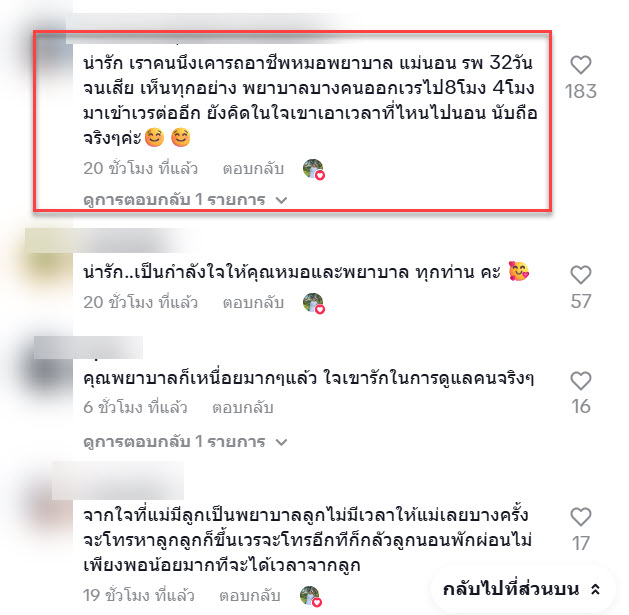The width and height of the screenshot is (629, 615).
Task: Like the comment with 17 likes
Action: (580, 517)
